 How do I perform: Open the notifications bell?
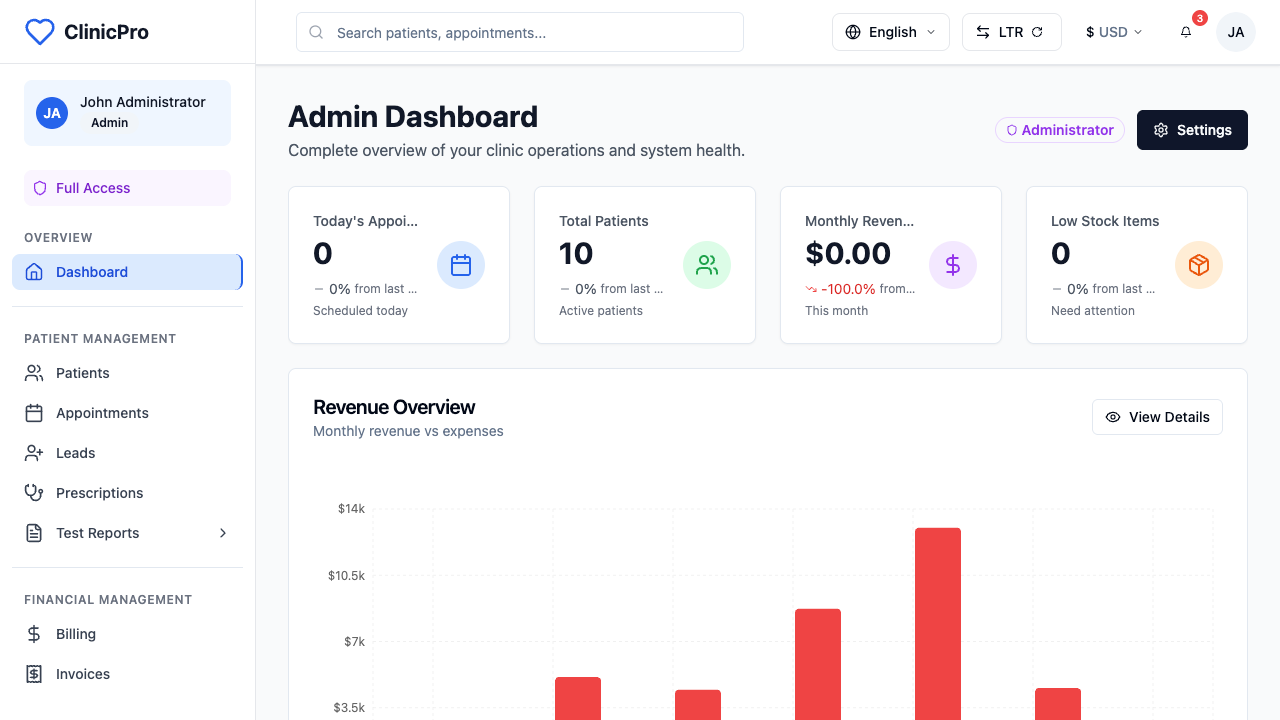coord(1186,32)
